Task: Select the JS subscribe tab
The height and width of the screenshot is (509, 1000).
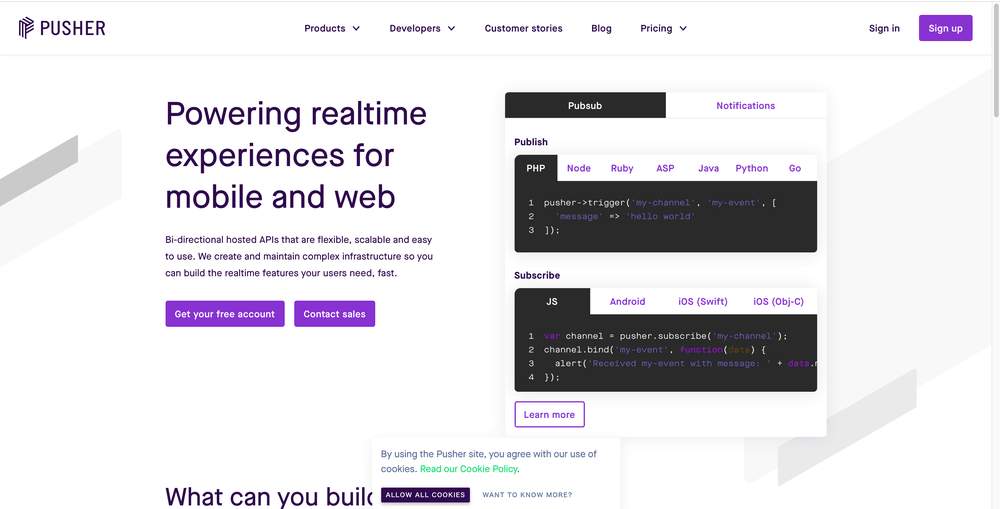Action: click(x=552, y=301)
